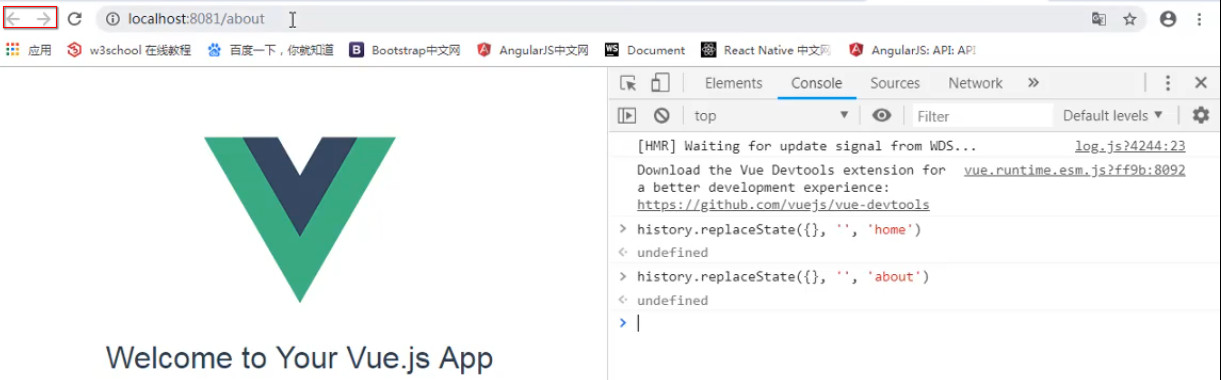Click the Vue logo image
The width and height of the screenshot is (1221, 380).
pyautogui.click(x=300, y=220)
